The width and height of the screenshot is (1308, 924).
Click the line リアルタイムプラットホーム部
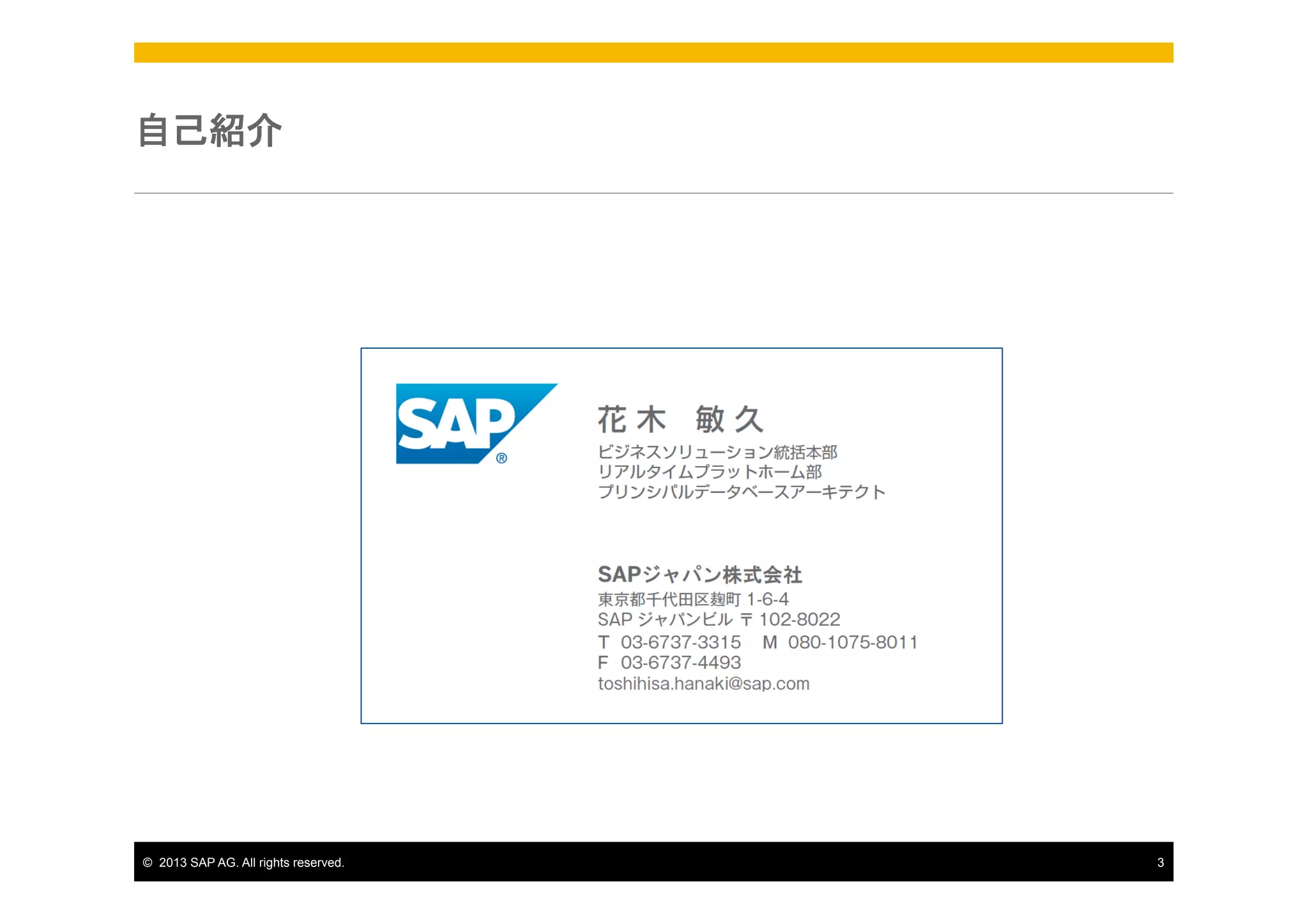(x=710, y=472)
